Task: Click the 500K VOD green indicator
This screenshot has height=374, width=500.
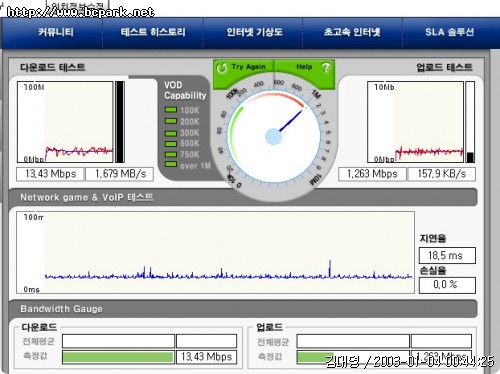Action: pyautogui.click(x=171, y=144)
